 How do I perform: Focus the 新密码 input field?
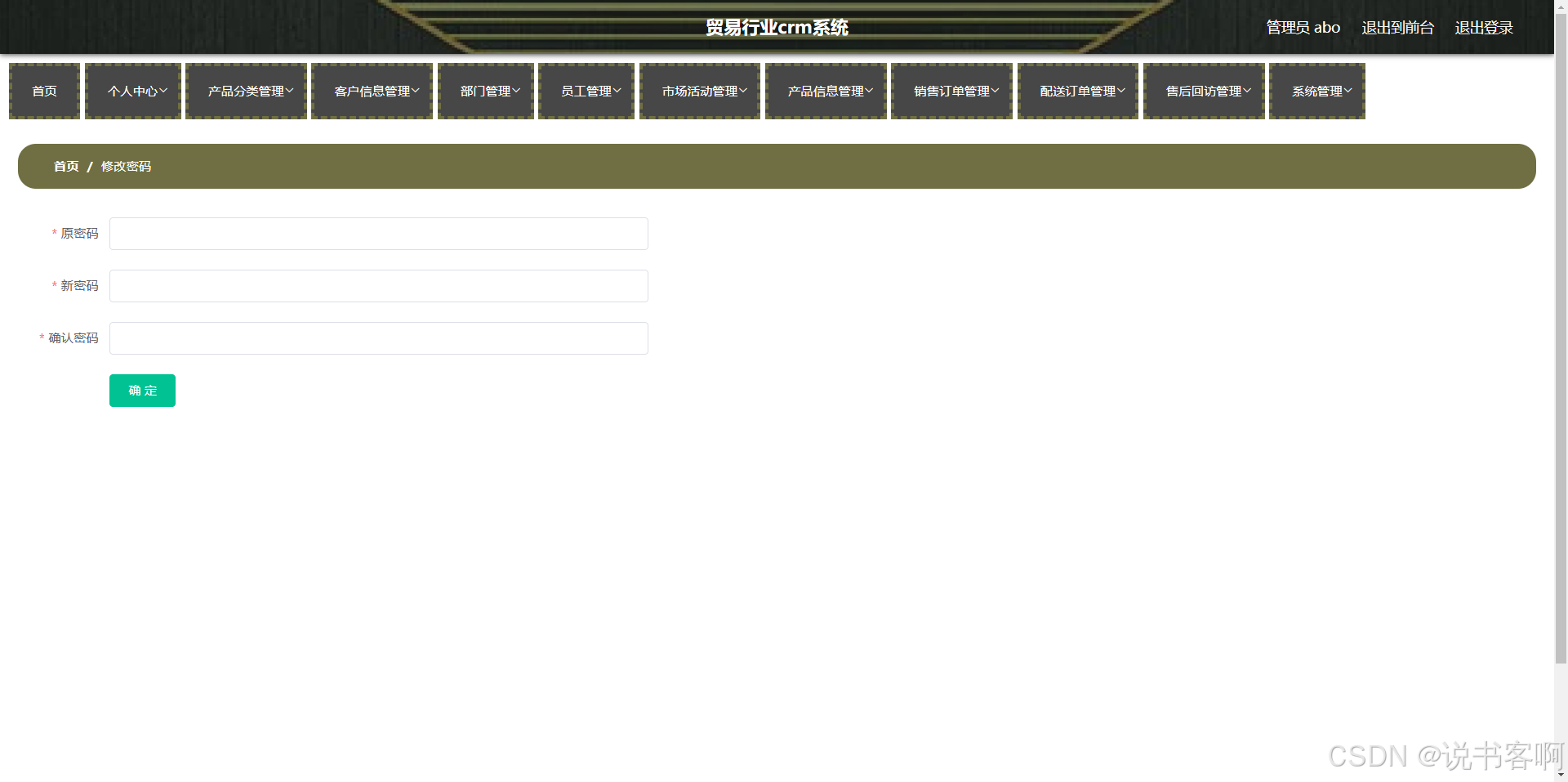pyautogui.click(x=379, y=286)
